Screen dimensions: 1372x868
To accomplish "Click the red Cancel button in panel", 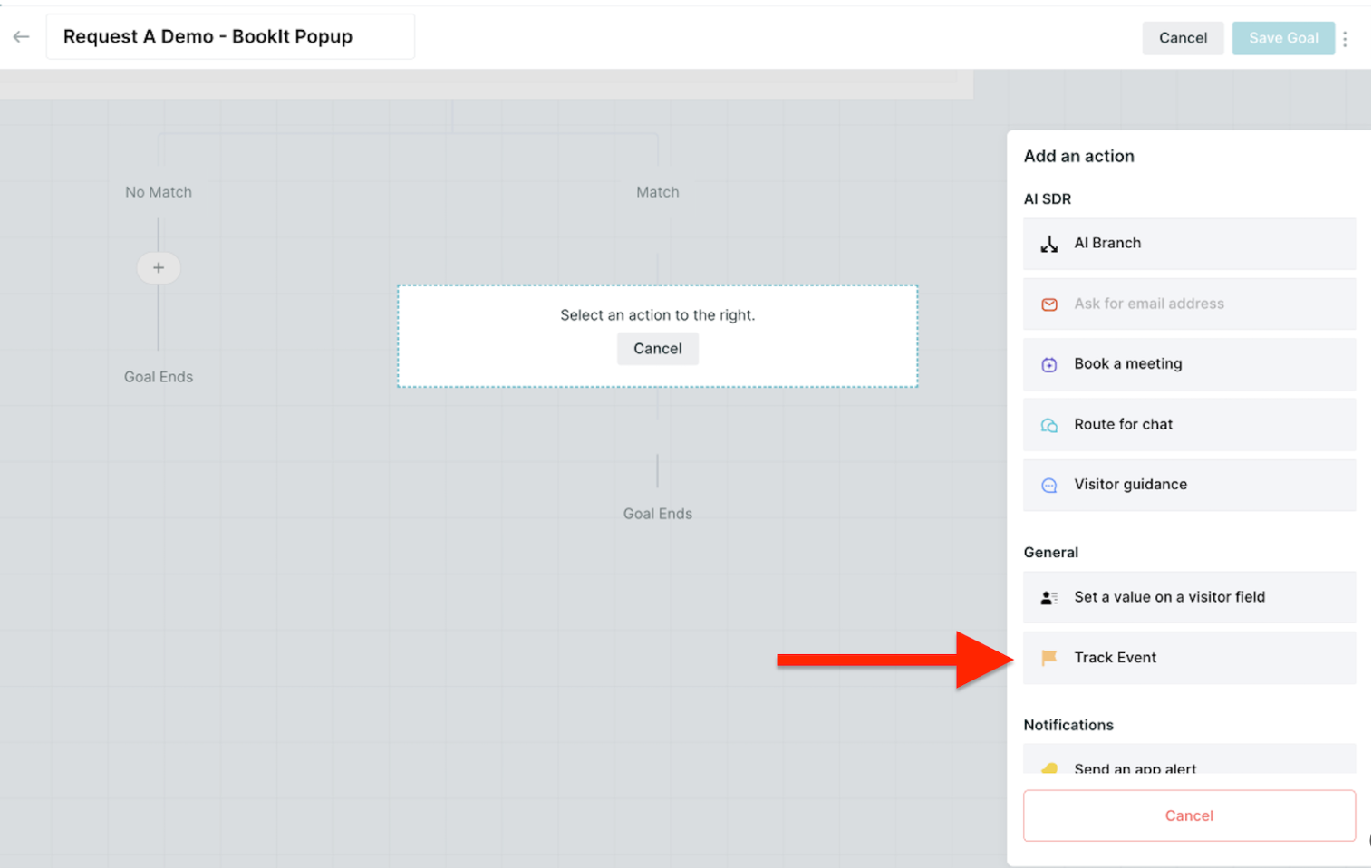I will 1189,815.
